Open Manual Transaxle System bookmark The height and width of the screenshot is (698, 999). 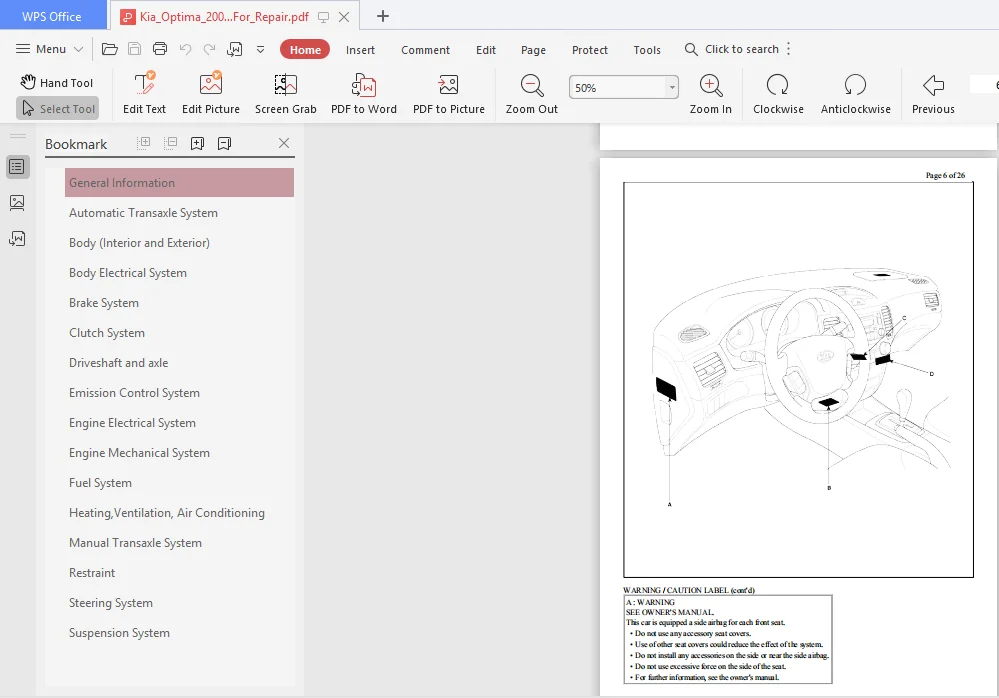(x=135, y=543)
